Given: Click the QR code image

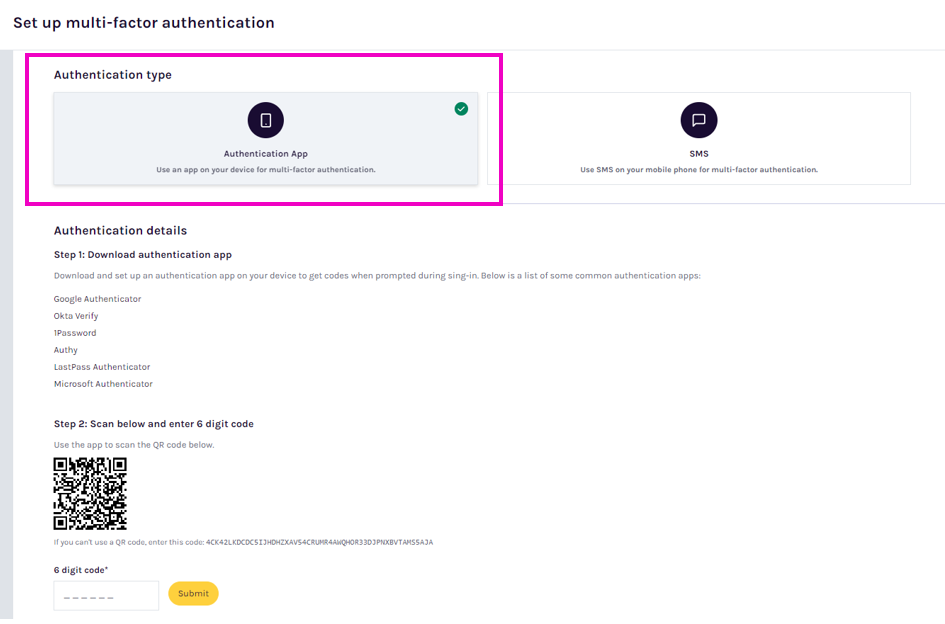Looking at the screenshot, I should click(90, 493).
